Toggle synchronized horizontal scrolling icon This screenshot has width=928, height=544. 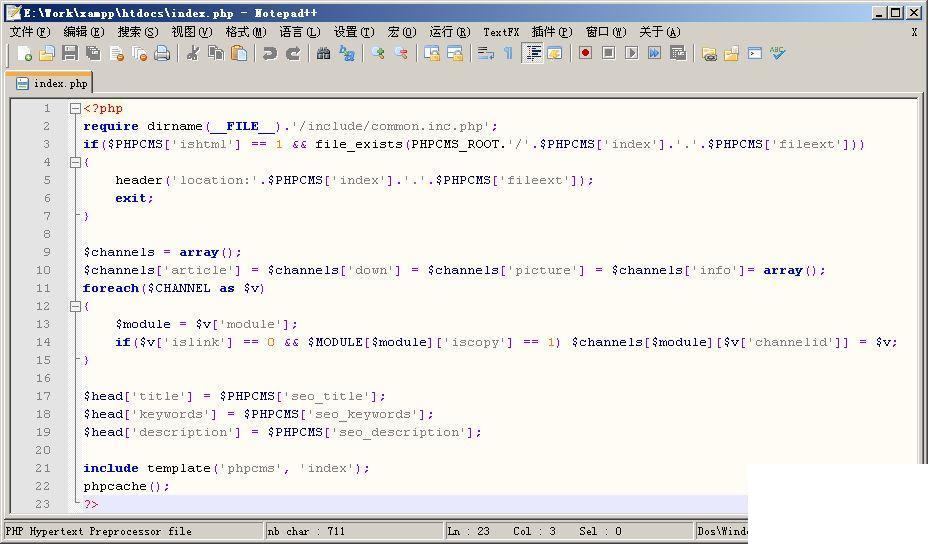[x=455, y=54]
